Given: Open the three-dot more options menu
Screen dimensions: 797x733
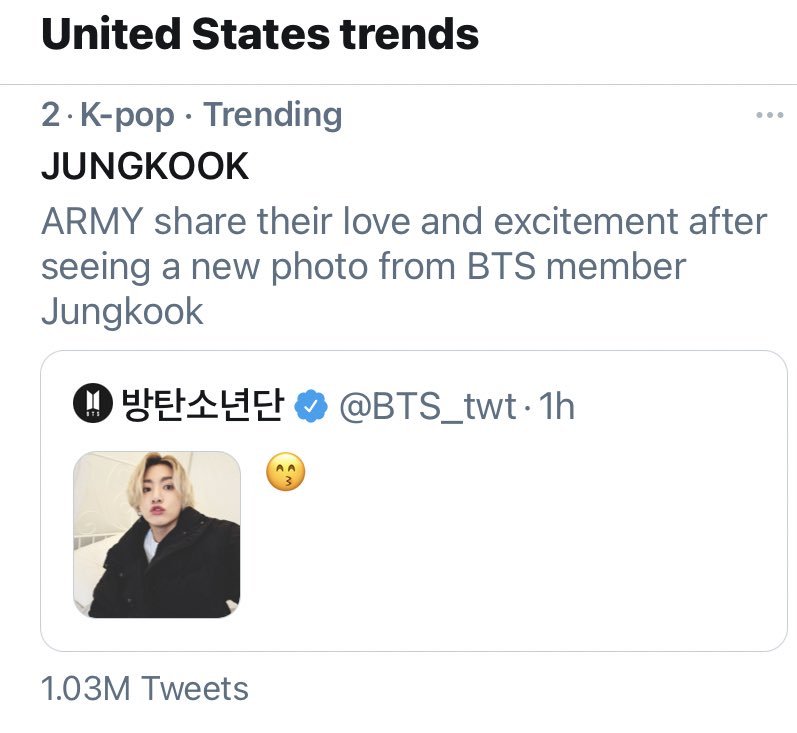Looking at the screenshot, I should pos(769,116).
